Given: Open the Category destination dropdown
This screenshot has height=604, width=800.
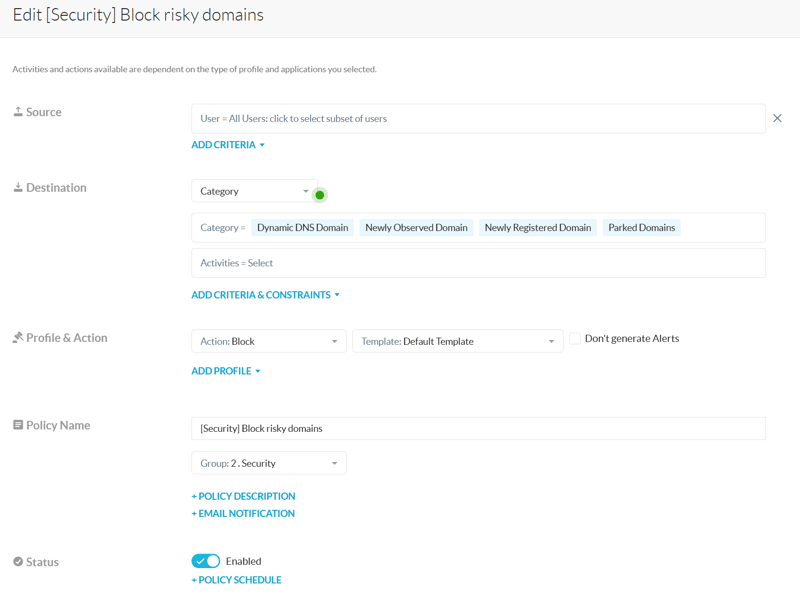Looking at the screenshot, I should click(254, 191).
